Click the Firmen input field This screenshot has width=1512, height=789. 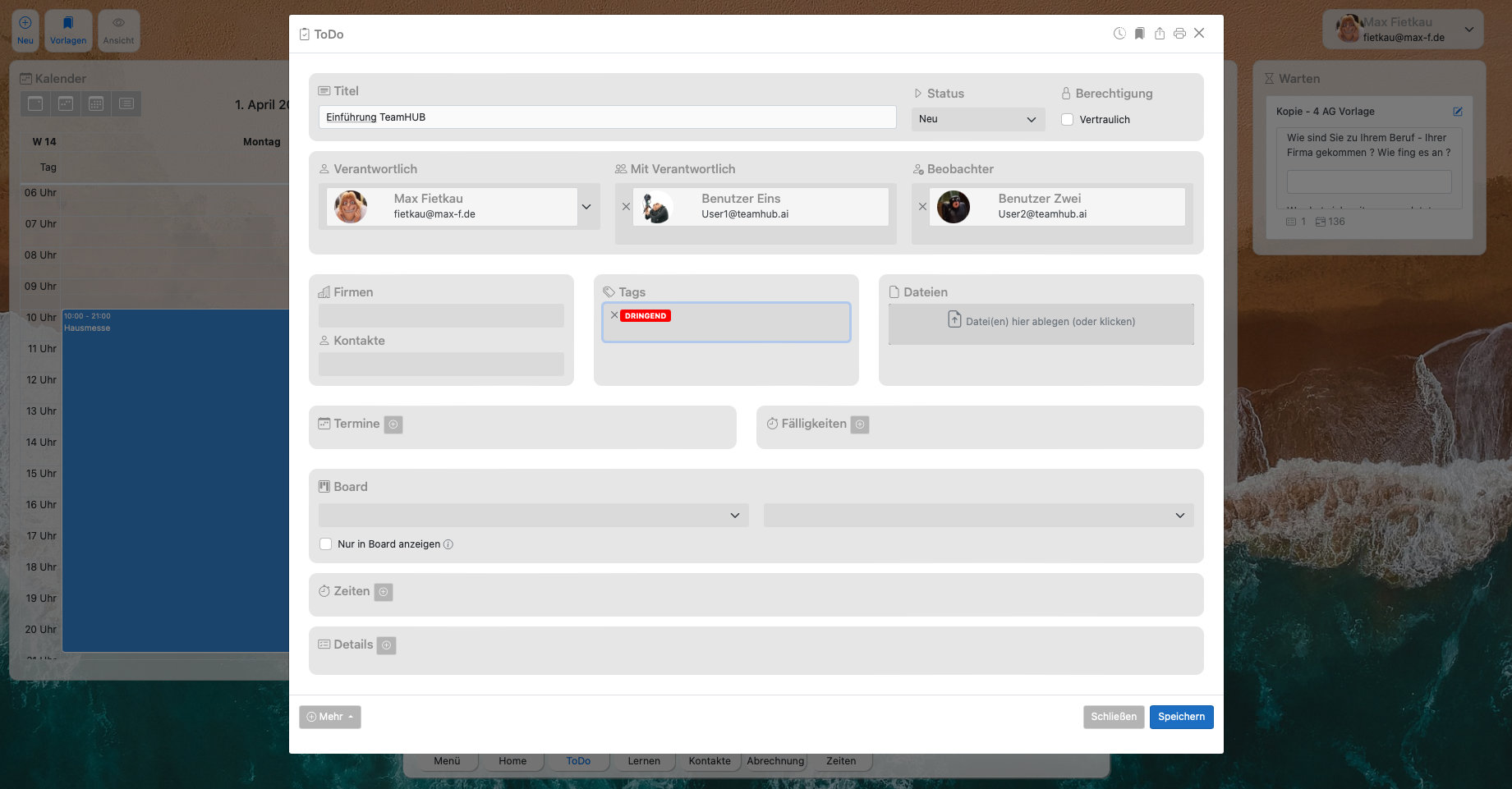441,316
